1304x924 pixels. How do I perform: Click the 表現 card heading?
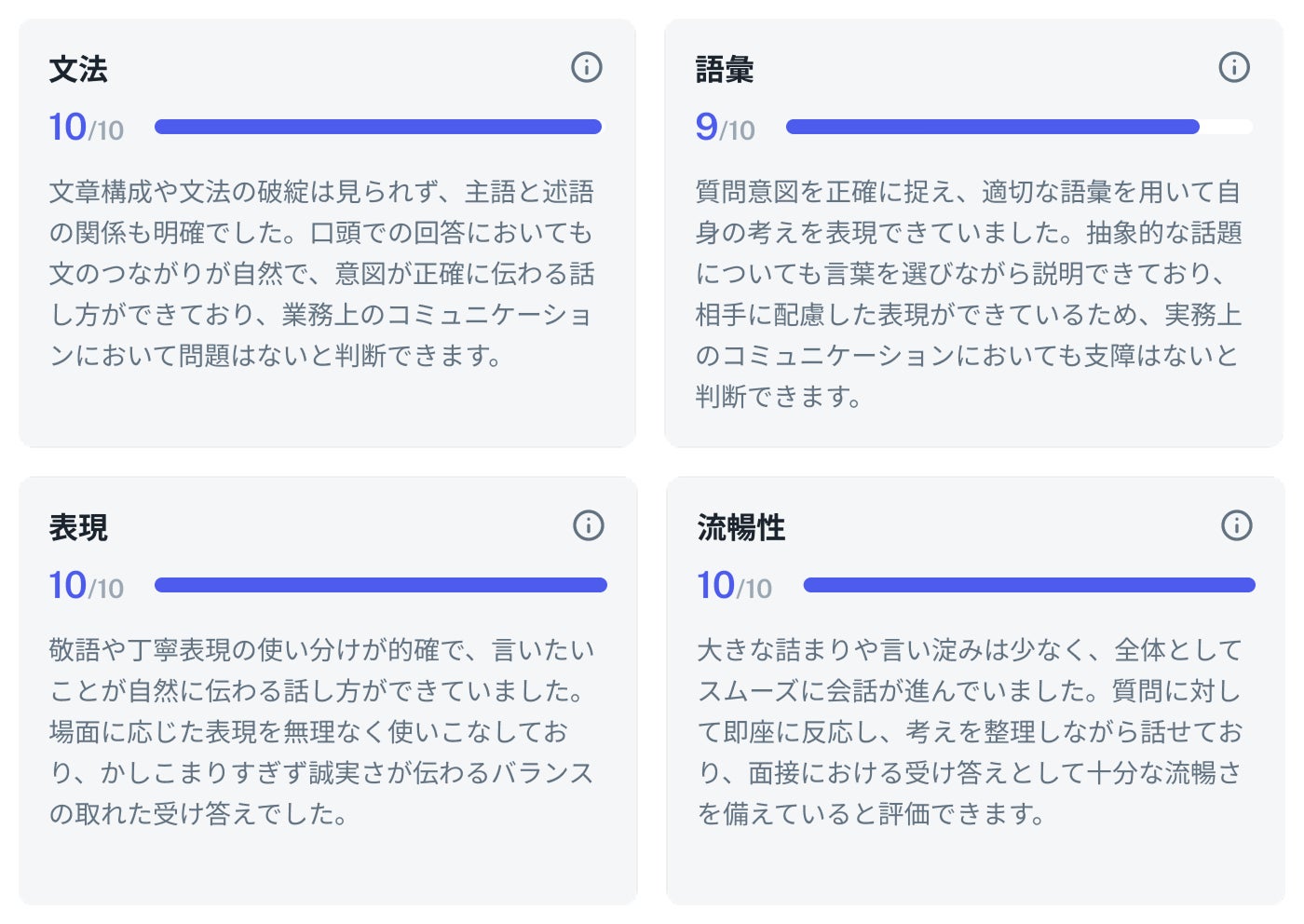(x=78, y=527)
